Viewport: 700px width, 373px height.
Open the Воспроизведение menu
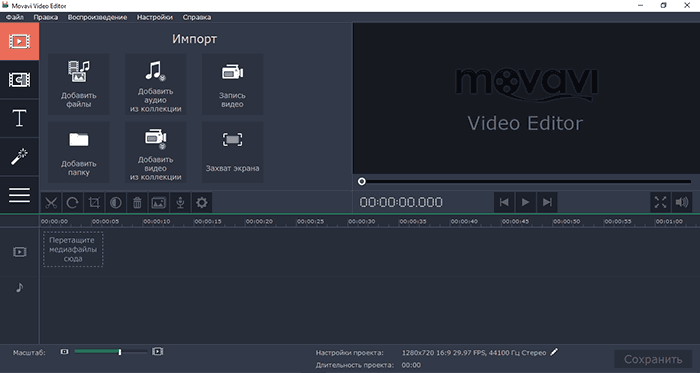tap(97, 17)
